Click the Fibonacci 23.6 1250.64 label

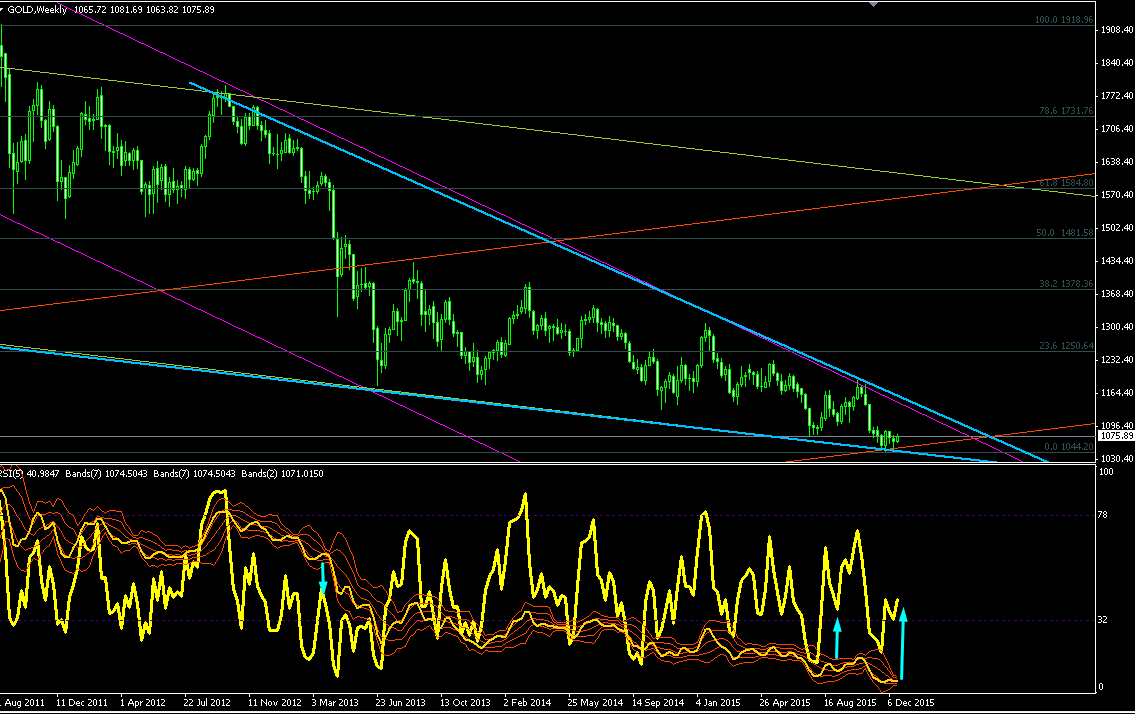(1066, 346)
